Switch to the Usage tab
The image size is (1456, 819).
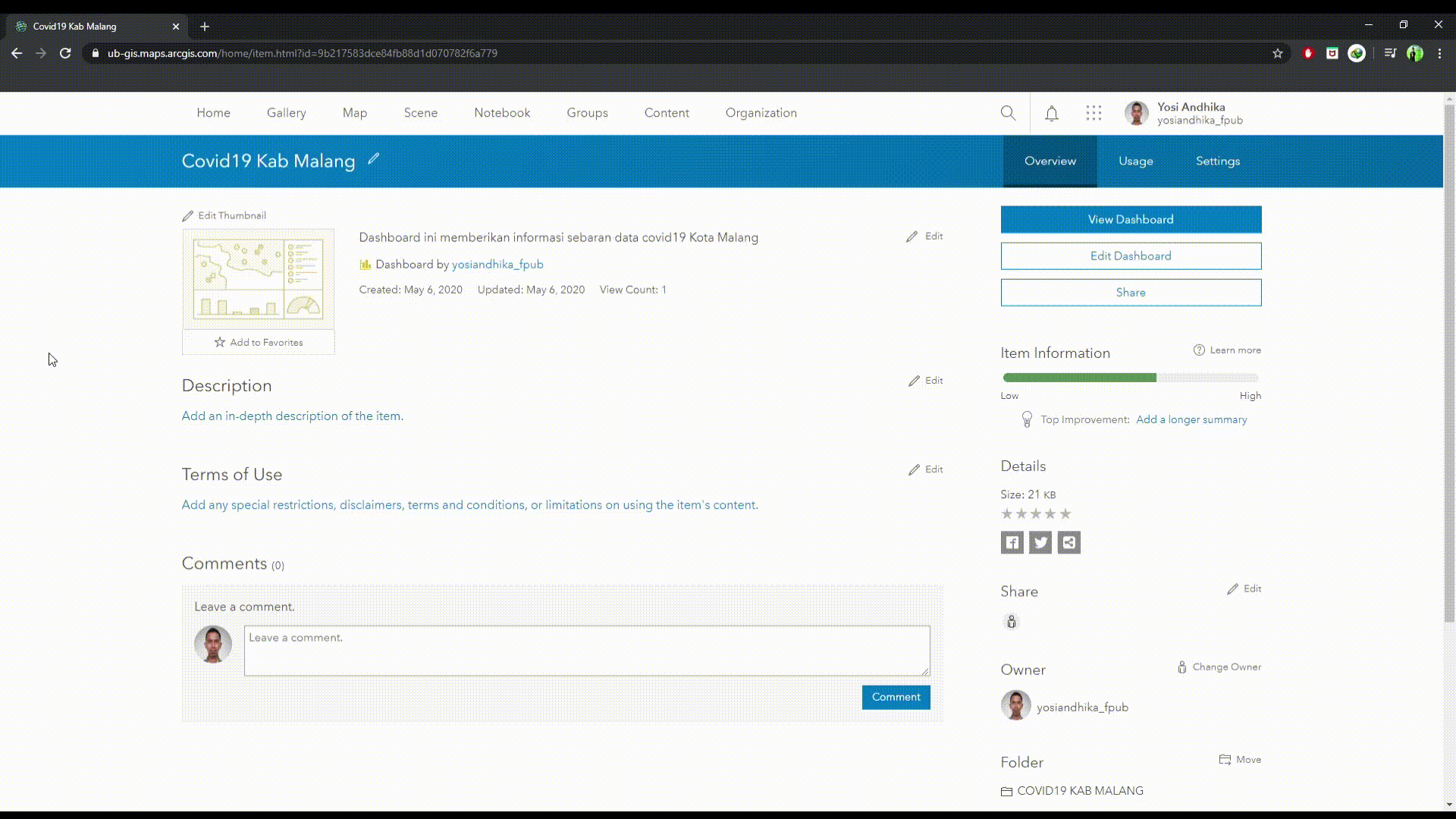pyautogui.click(x=1135, y=161)
